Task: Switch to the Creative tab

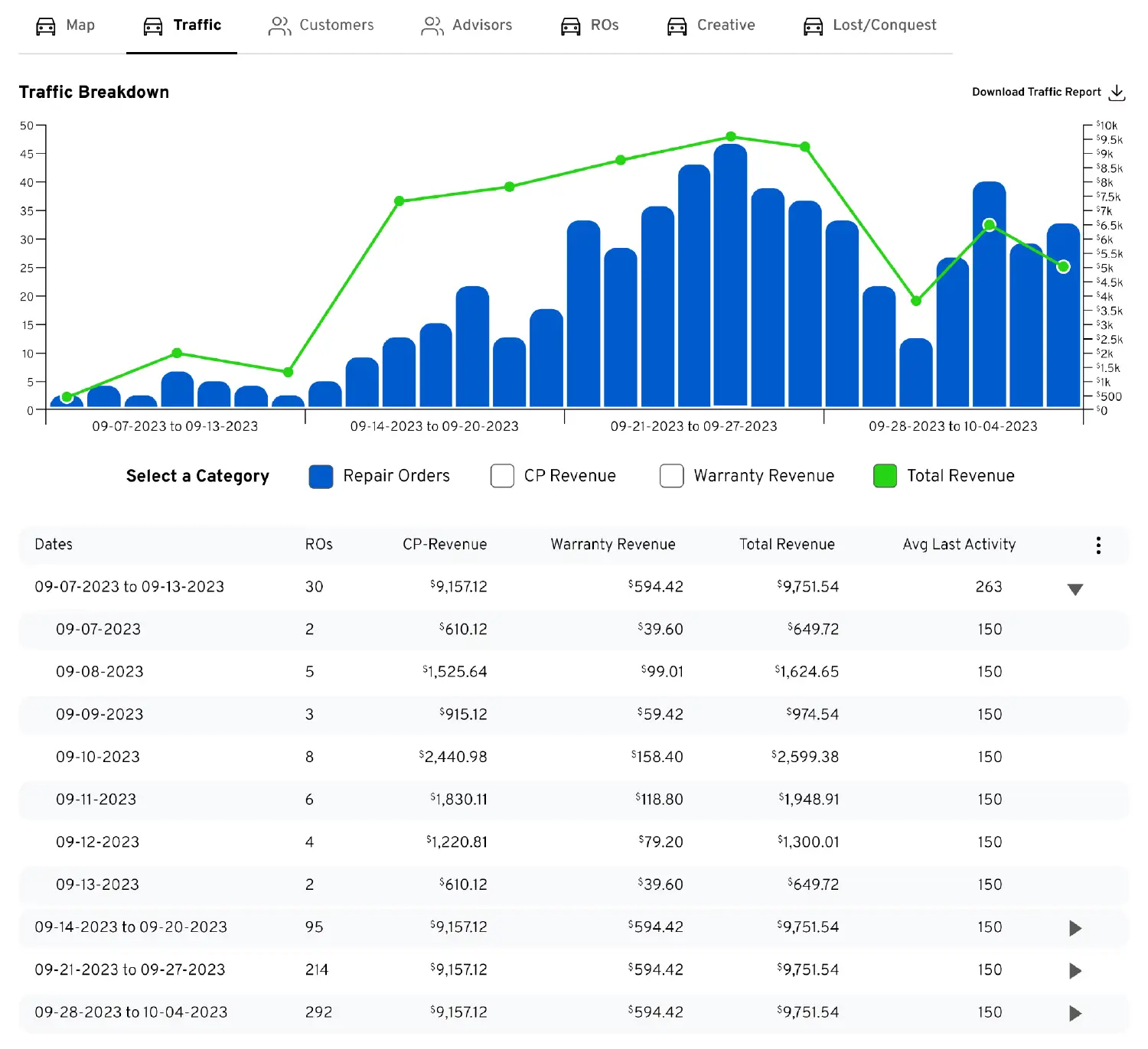Action: click(711, 26)
